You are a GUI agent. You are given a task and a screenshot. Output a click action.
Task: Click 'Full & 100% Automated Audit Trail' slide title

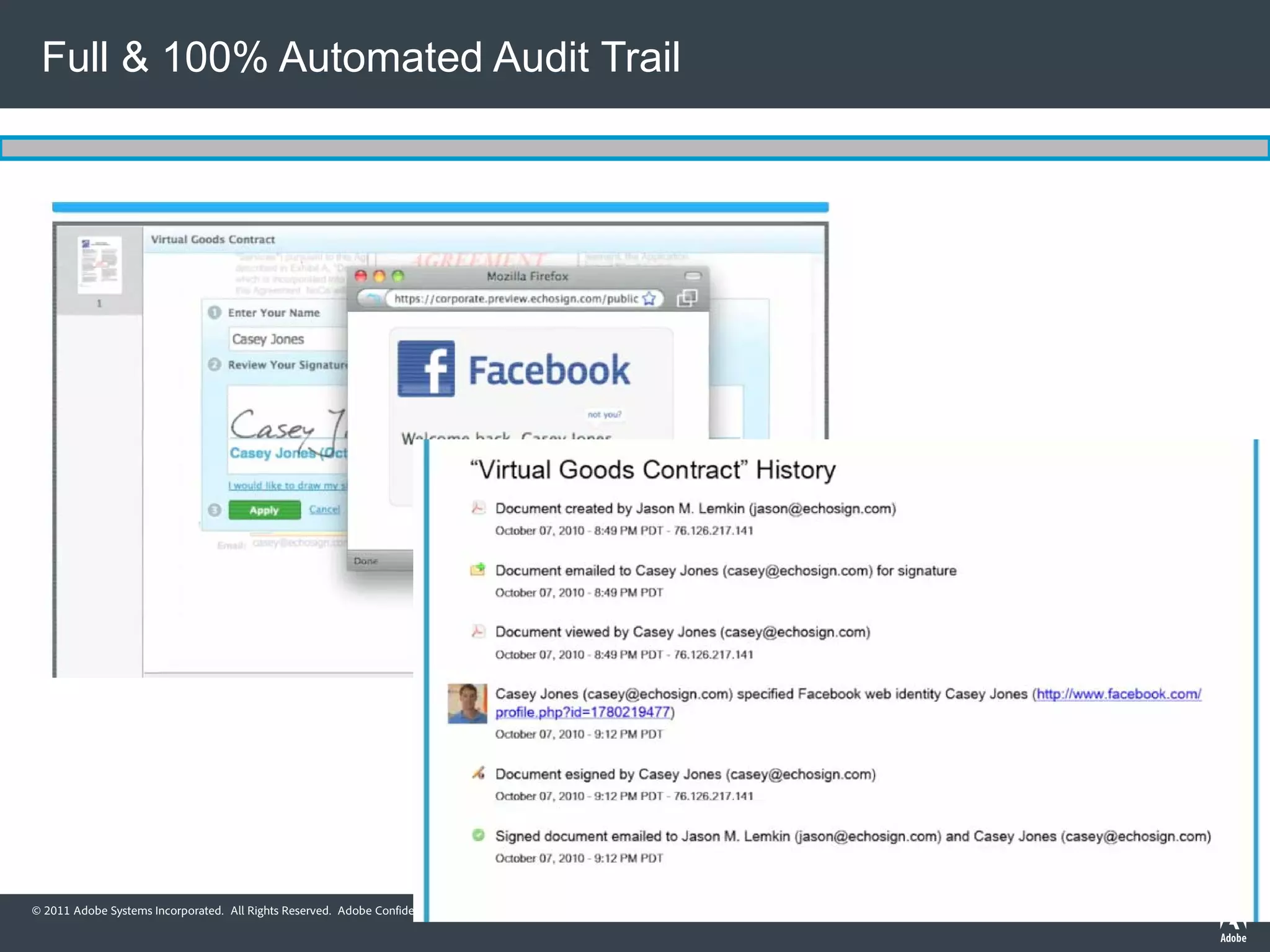click(361, 57)
